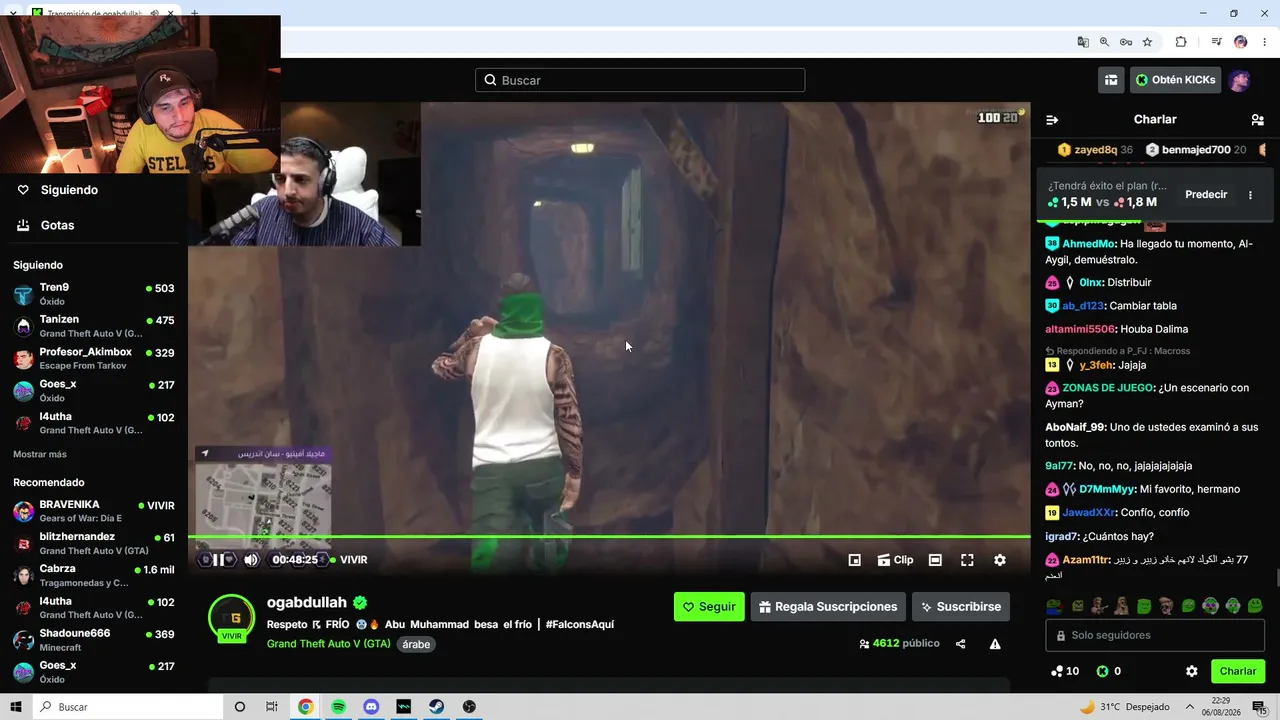Open the Grand Theft Auto V (GTA) category link

[x=329, y=644]
